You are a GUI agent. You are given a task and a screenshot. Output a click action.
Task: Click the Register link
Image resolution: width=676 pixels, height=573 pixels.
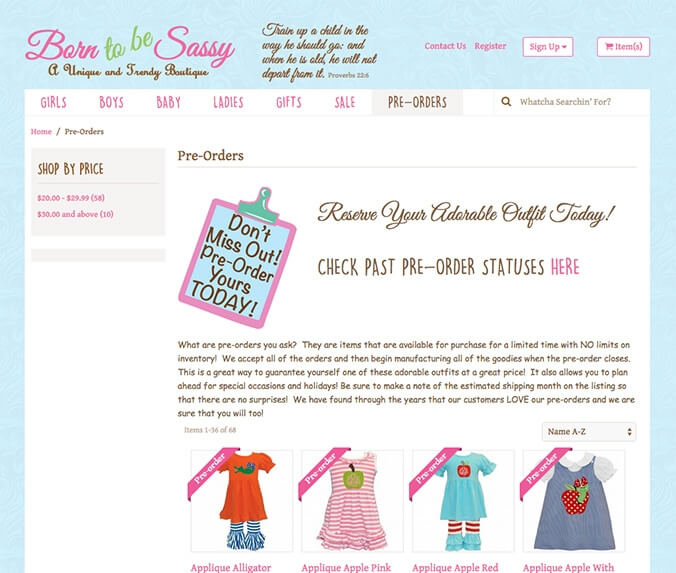tap(490, 46)
